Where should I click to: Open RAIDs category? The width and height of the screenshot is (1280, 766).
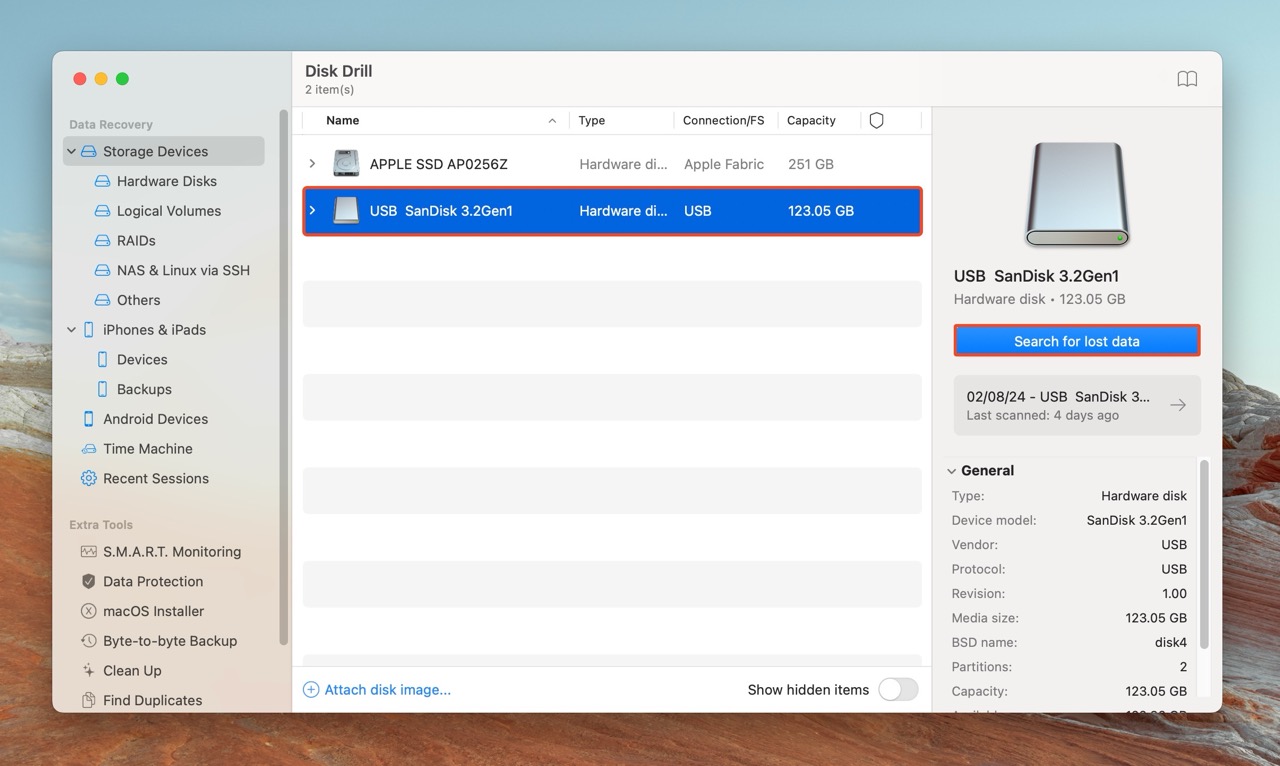[x=136, y=241]
